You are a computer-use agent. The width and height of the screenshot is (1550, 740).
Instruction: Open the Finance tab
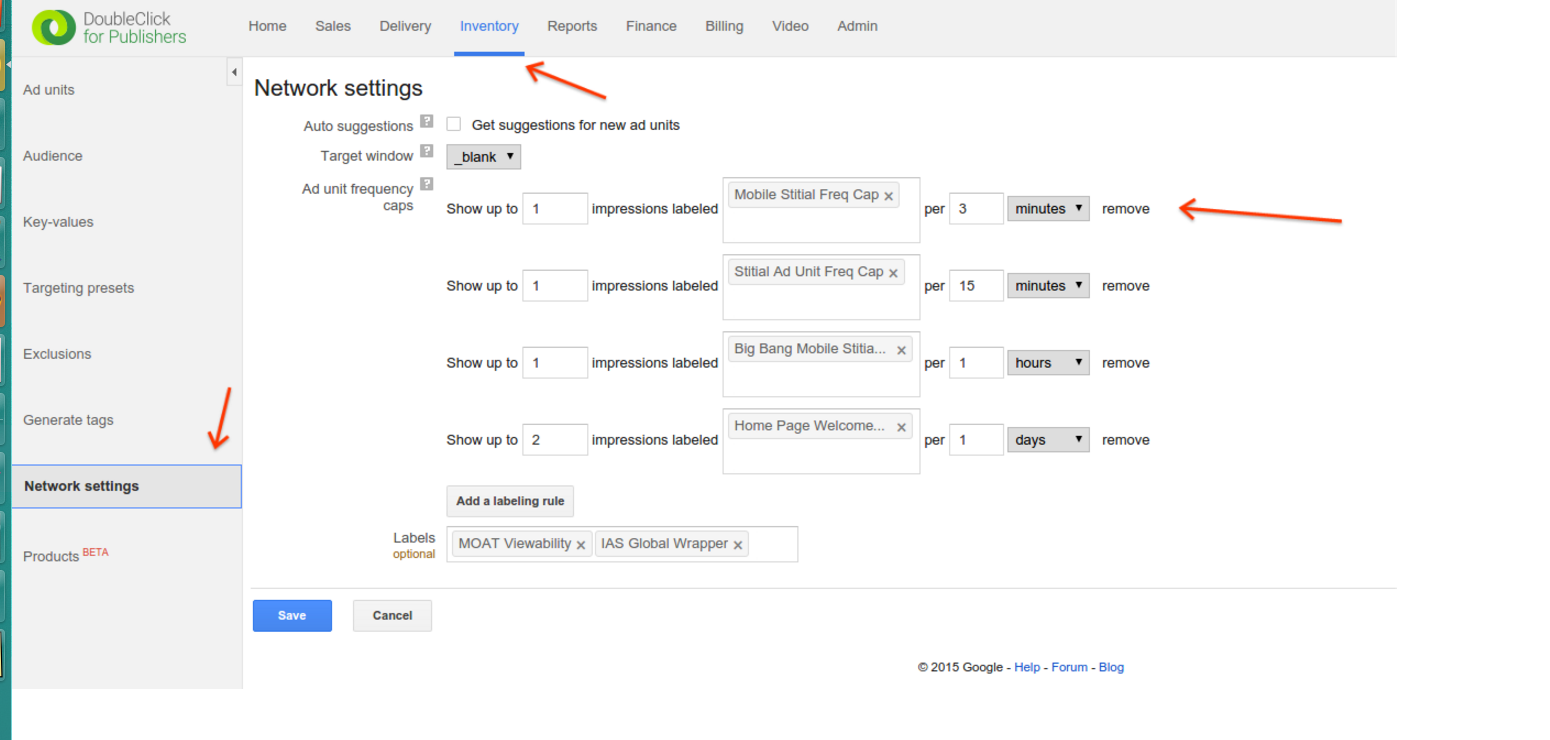pyautogui.click(x=651, y=26)
